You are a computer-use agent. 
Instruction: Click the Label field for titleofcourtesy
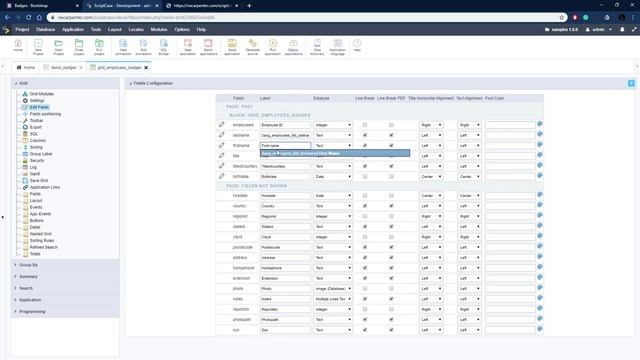tap(285, 166)
